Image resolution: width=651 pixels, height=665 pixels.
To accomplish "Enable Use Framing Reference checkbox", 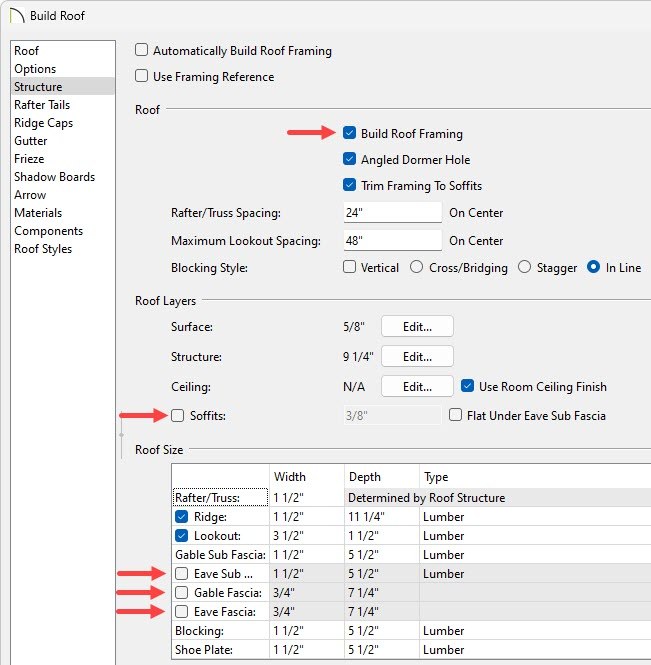I will (x=141, y=76).
